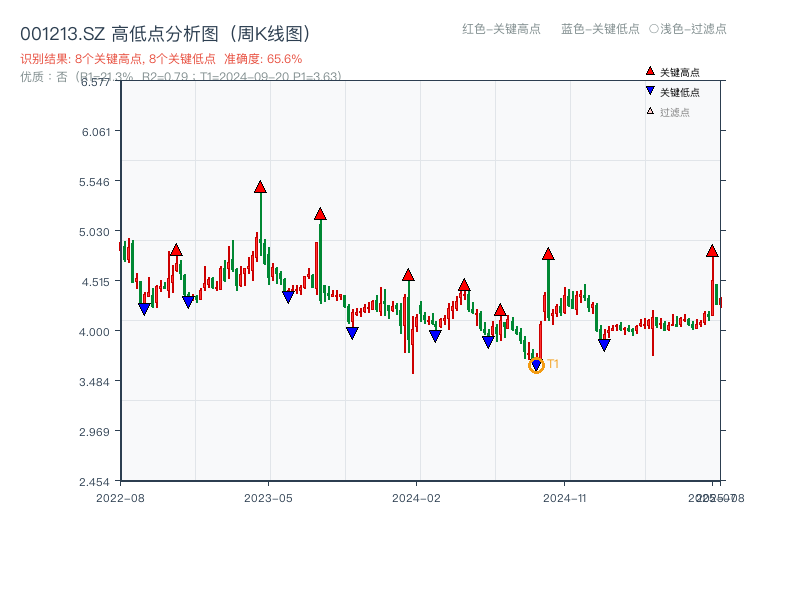Click the red high marker just after T1
This screenshot has width=800, height=600.
(x=548, y=254)
